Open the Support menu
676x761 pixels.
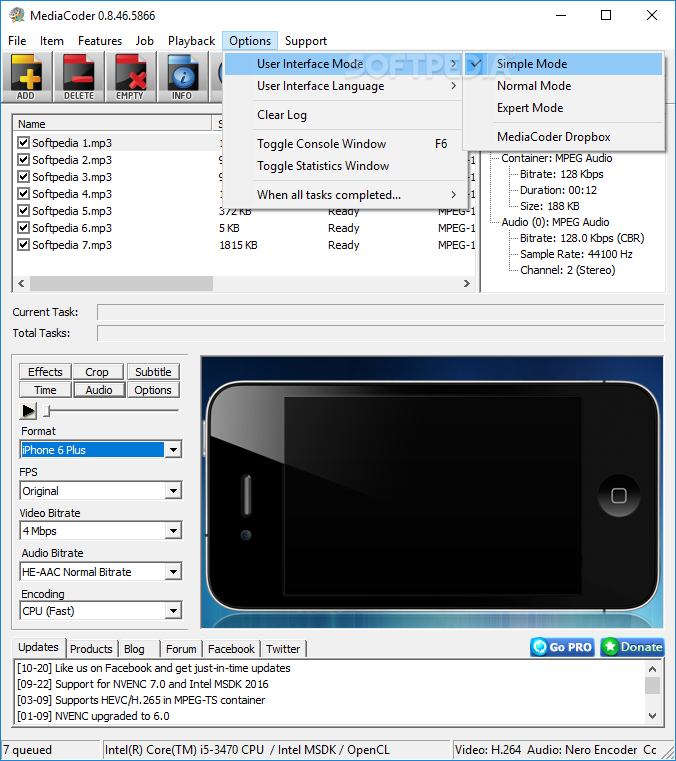point(306,41)
